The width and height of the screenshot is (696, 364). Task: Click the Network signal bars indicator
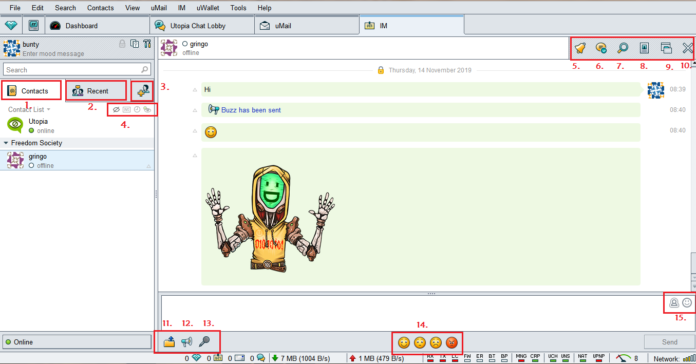[689, 358]
